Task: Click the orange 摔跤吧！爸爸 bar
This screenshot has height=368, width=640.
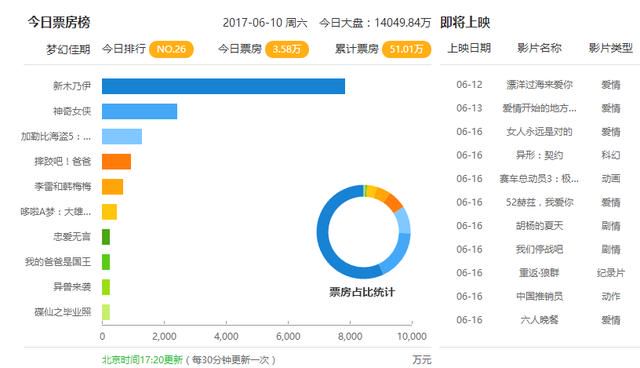Action: click(116, 162)
